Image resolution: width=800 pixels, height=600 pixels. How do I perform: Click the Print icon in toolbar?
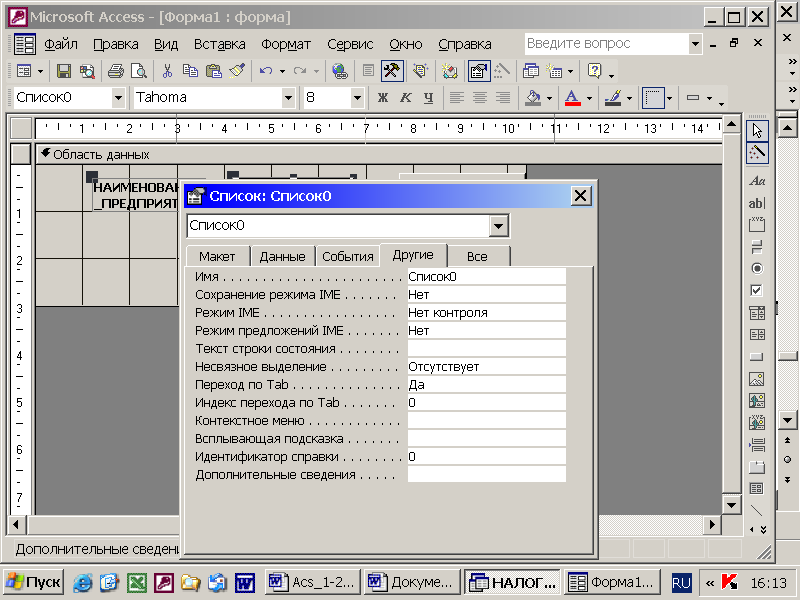(x=116, y=71)
